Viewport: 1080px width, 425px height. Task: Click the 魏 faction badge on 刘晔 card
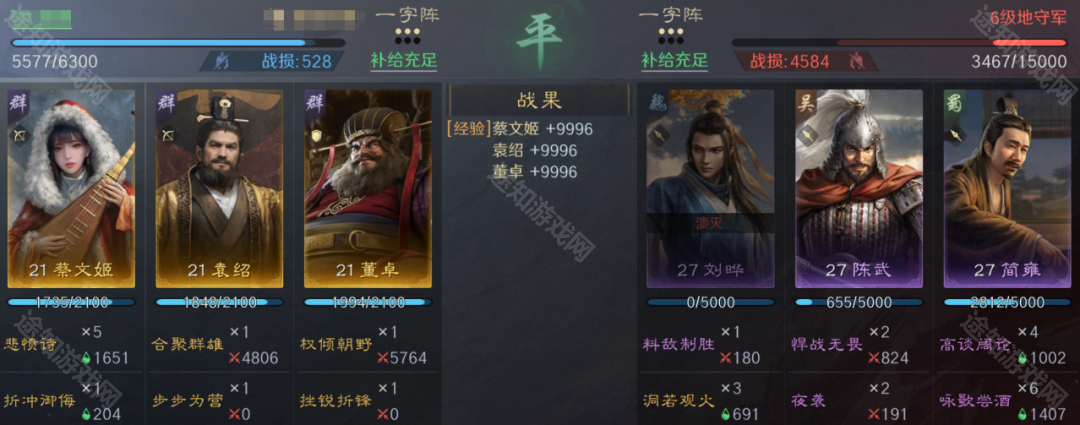point(656,104)
